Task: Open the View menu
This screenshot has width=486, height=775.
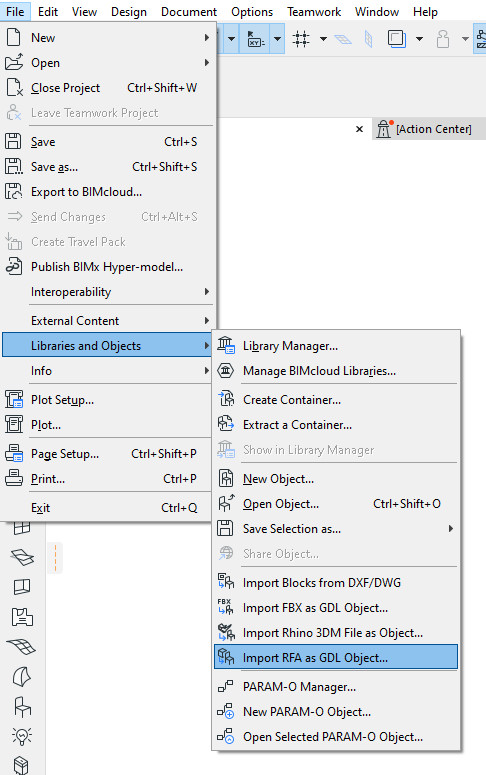Action: (x=85, y=11)
